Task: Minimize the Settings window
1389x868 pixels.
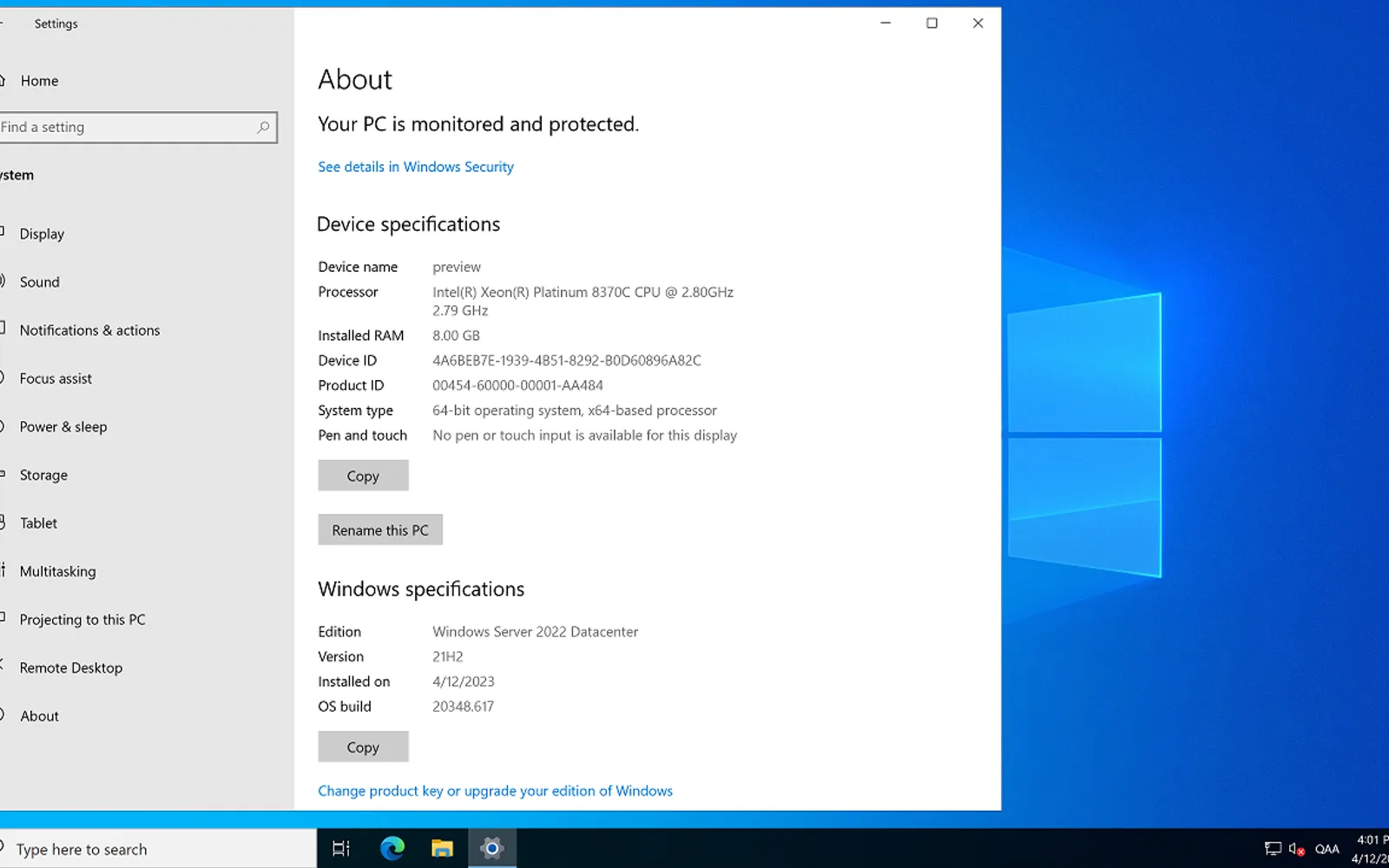Action: point(885,23)
